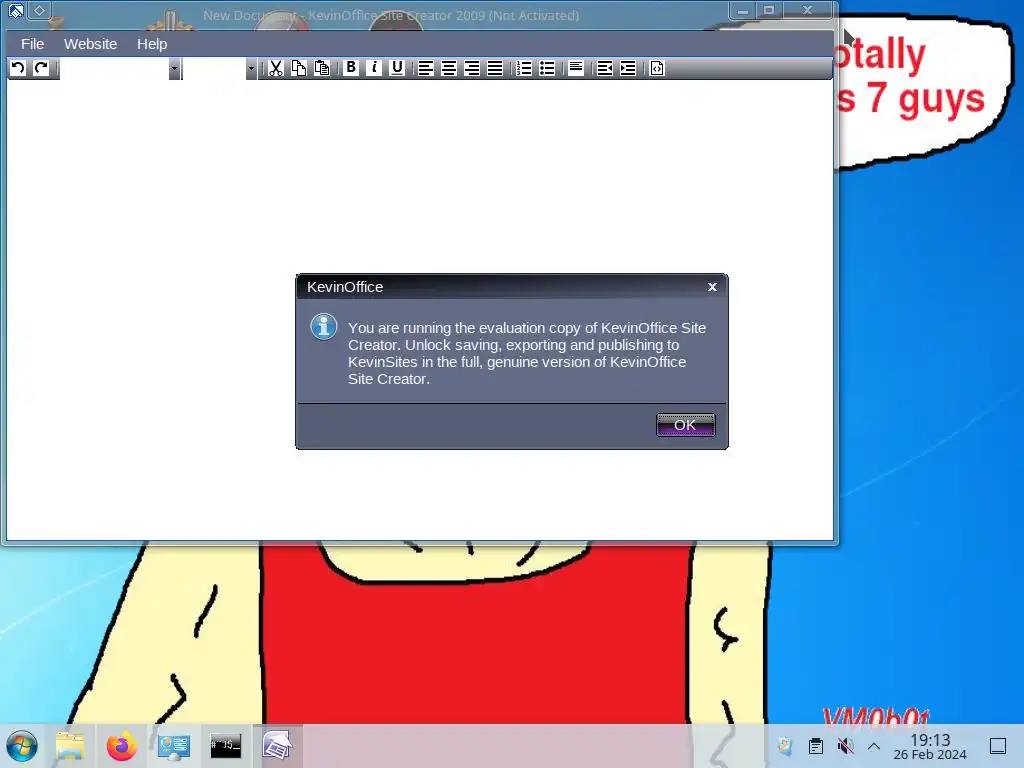Redo the last undone action
1024x768 pixels.
[x=41, y=68]
